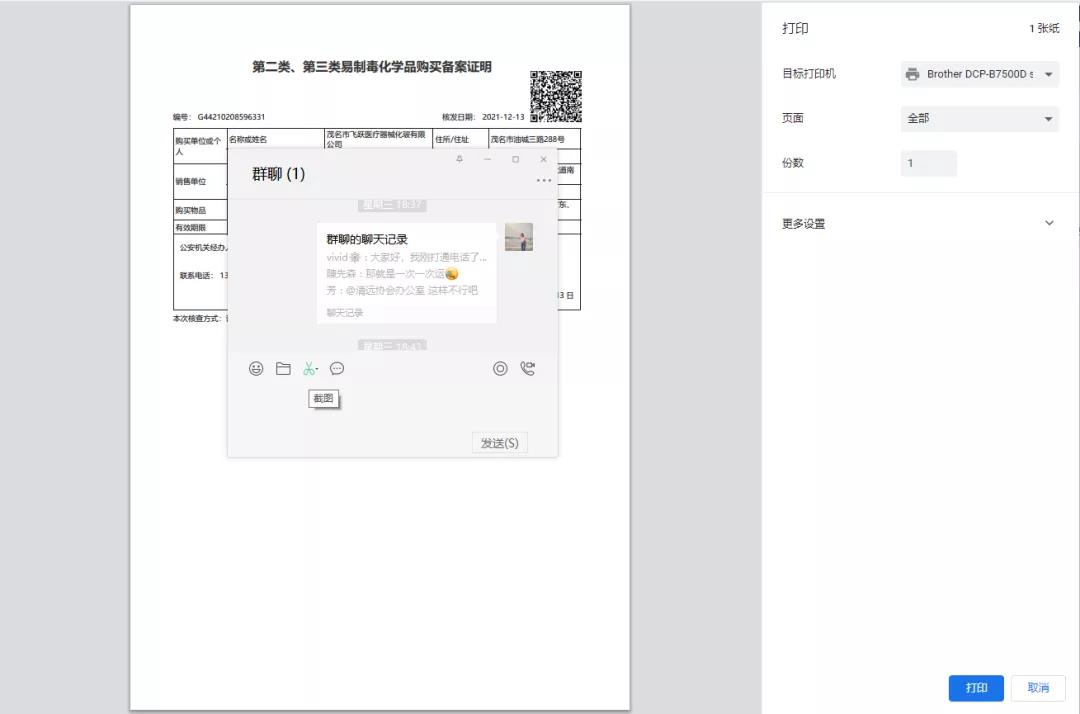This screenshot has height=714, width=1080.
Task: Maximize the group chat window
Action: coord(515,159)
